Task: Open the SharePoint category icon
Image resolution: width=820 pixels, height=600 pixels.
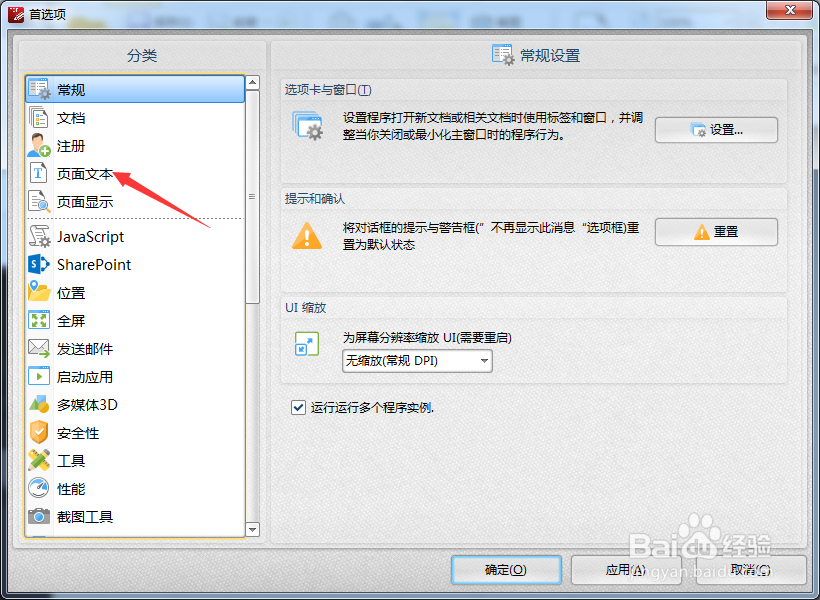Action: [x=39, y=265]
